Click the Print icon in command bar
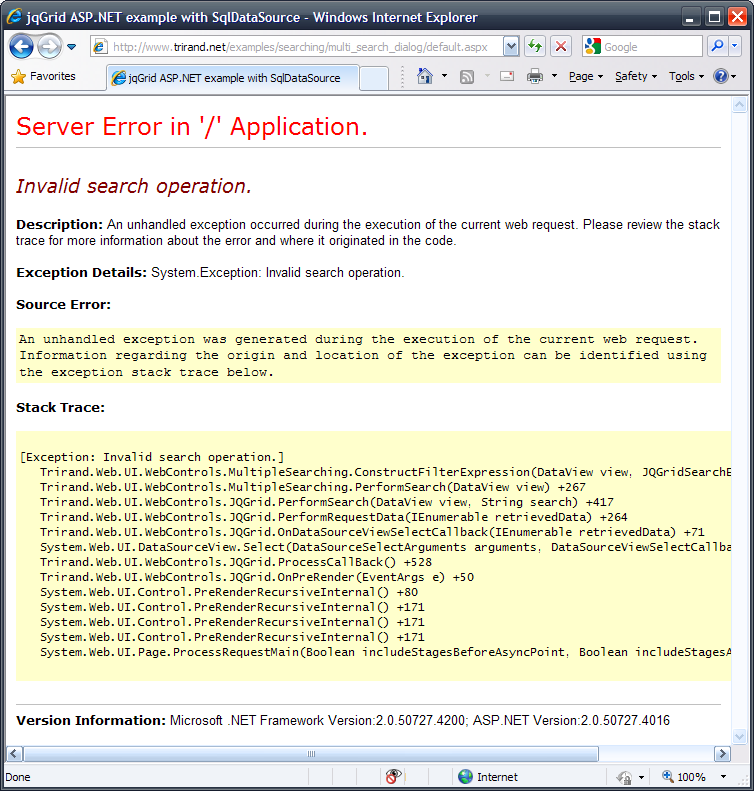The width and height of the screenshot is (754, 791). point(535,76)
